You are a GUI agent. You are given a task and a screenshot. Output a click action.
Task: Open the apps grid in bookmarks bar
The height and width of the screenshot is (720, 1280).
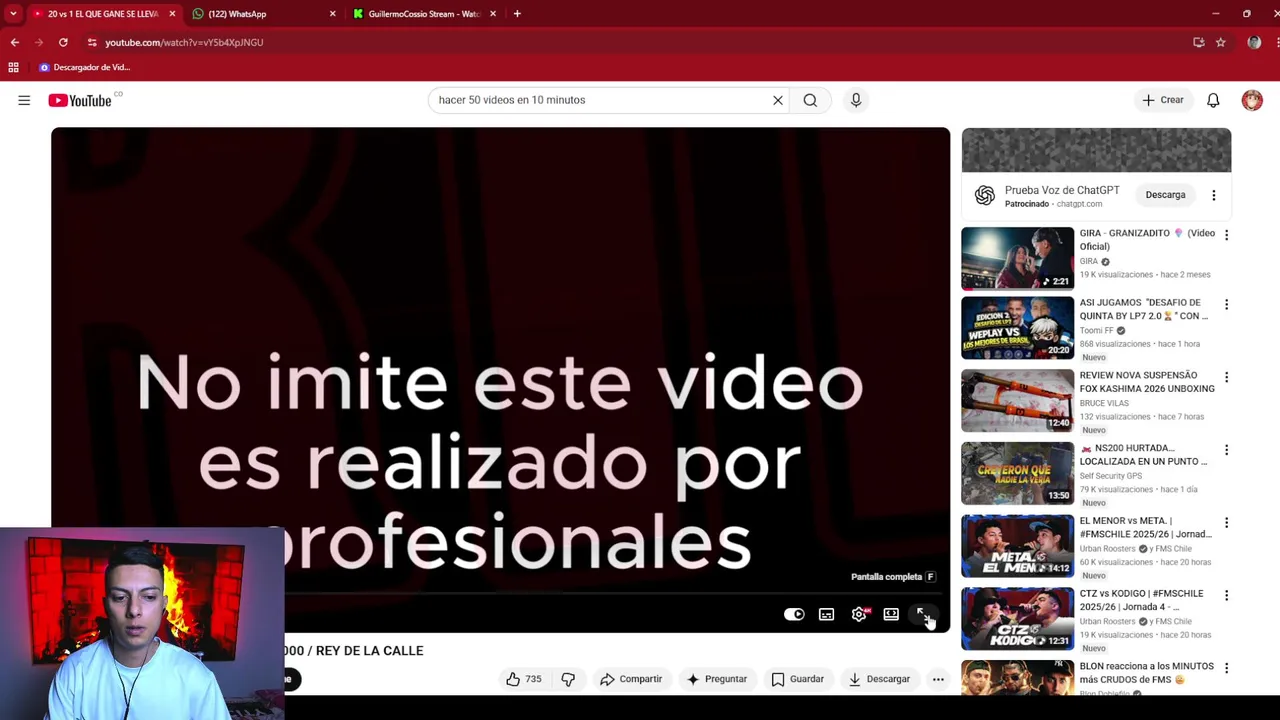(13, 67)
